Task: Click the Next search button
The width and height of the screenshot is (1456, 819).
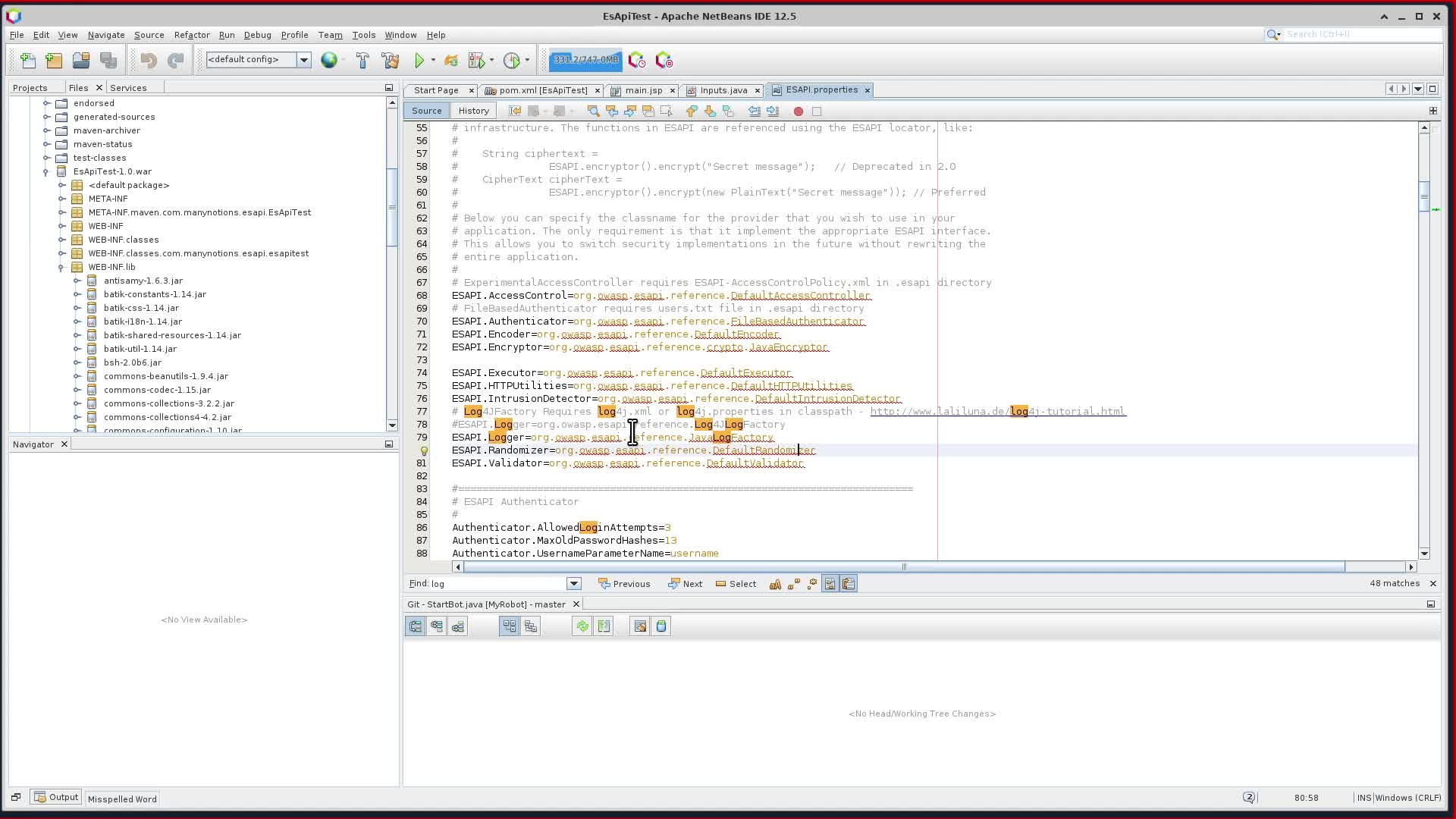Action: pyautogui.click(x=685, y=583)
